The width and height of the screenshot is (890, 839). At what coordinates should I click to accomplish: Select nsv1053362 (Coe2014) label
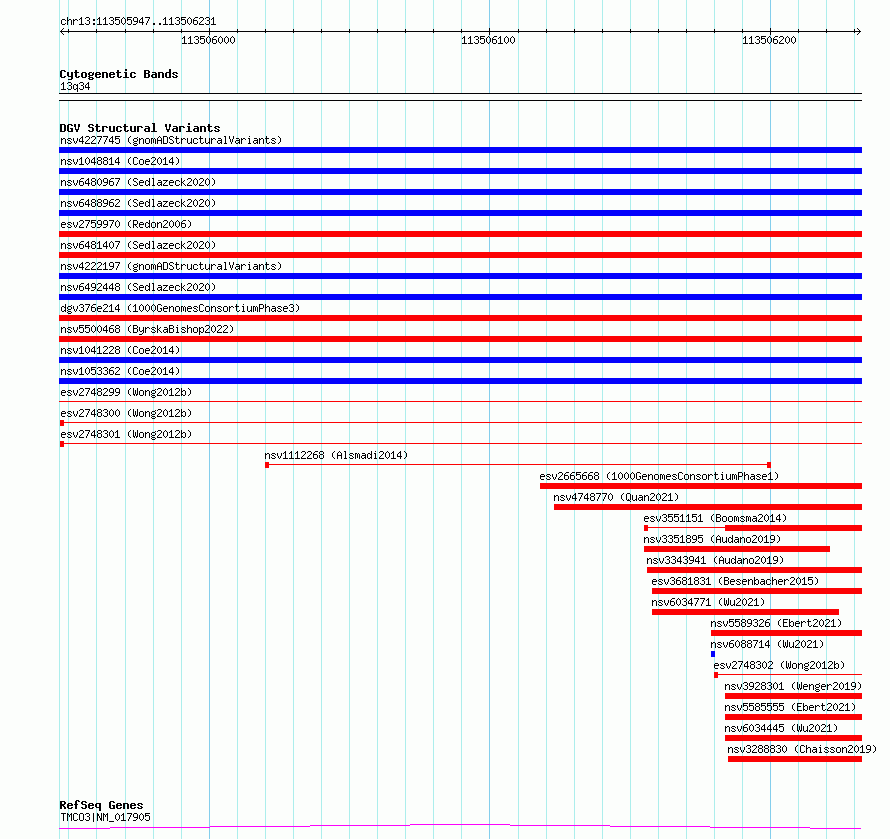coord(120,371)
